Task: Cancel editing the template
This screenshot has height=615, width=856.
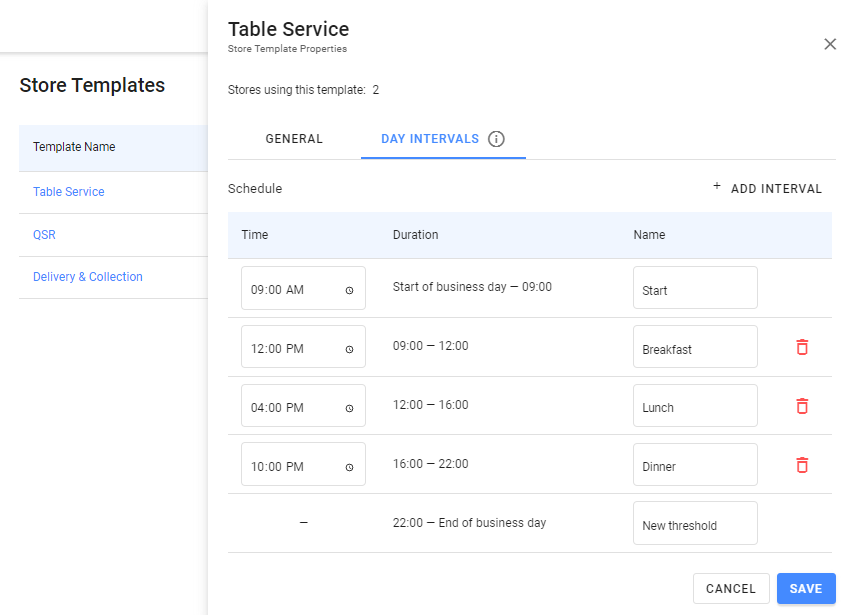Action: (730, 589)
